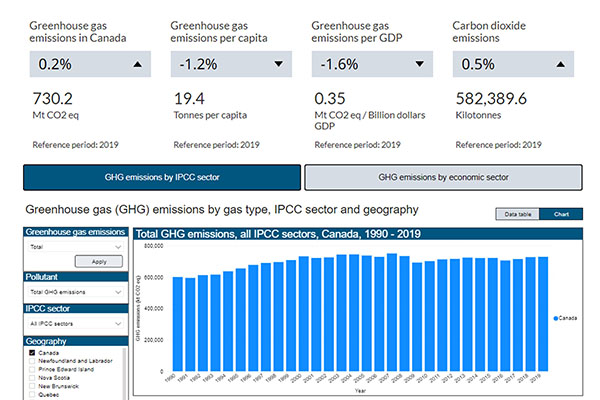This screenshot has height=400, width=600.
Task: Open the Greenhouse gas emissions Total dropdown
Action: pos(76,246)
